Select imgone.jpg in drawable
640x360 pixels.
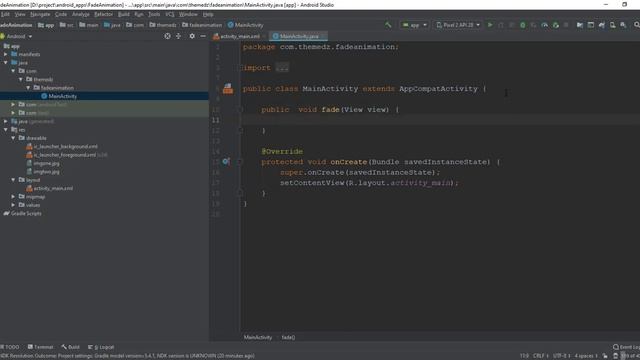46,163
